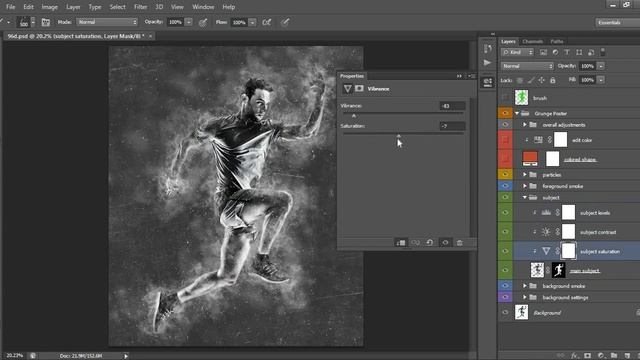
Task: Hide the Background layer
Action: [x=505, y=312]
